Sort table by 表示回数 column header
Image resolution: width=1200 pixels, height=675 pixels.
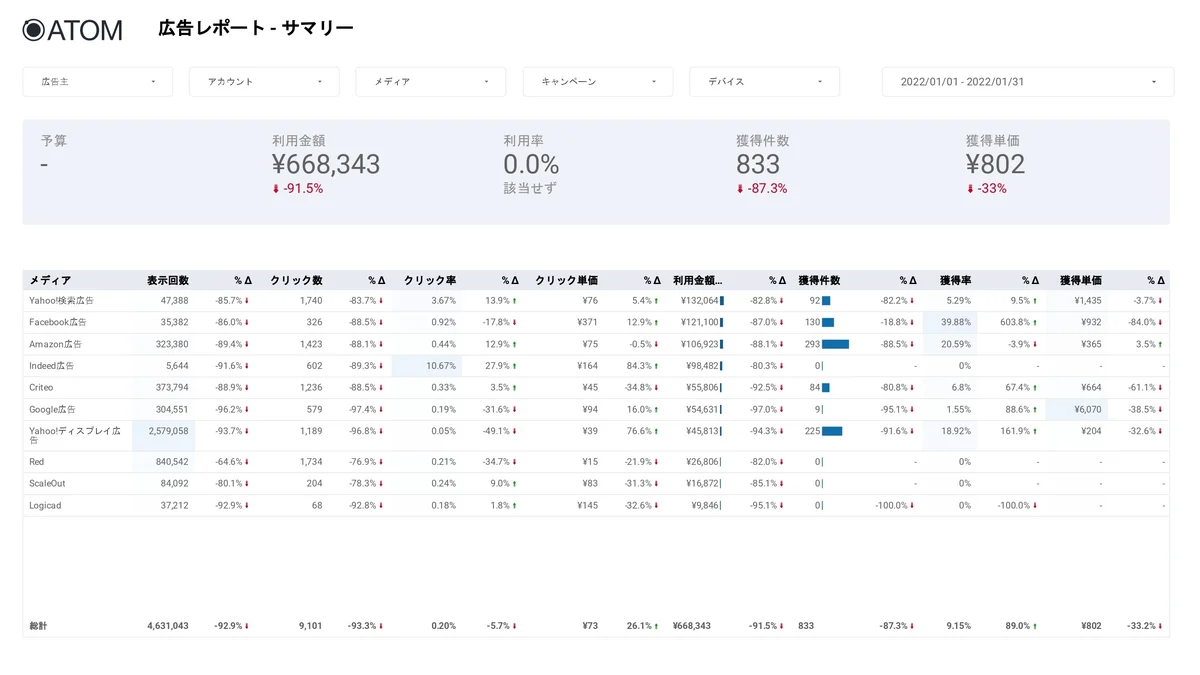click(167, 281)
